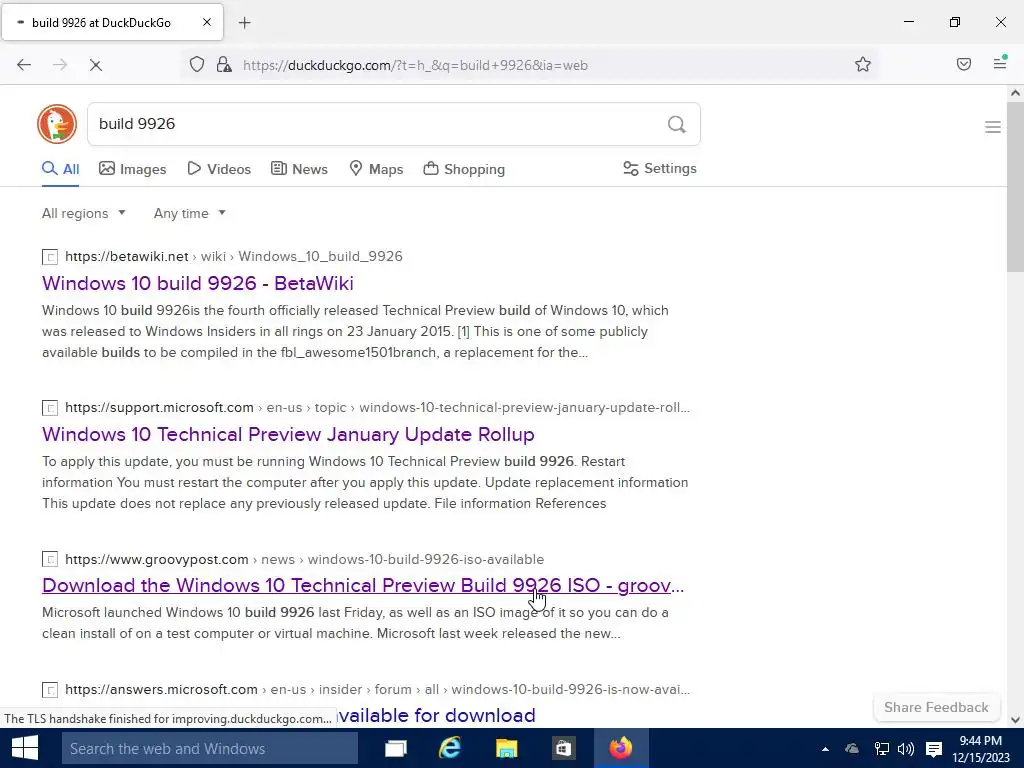
Task: Open the tracking protection shield icon
Action: pos(197,64)
